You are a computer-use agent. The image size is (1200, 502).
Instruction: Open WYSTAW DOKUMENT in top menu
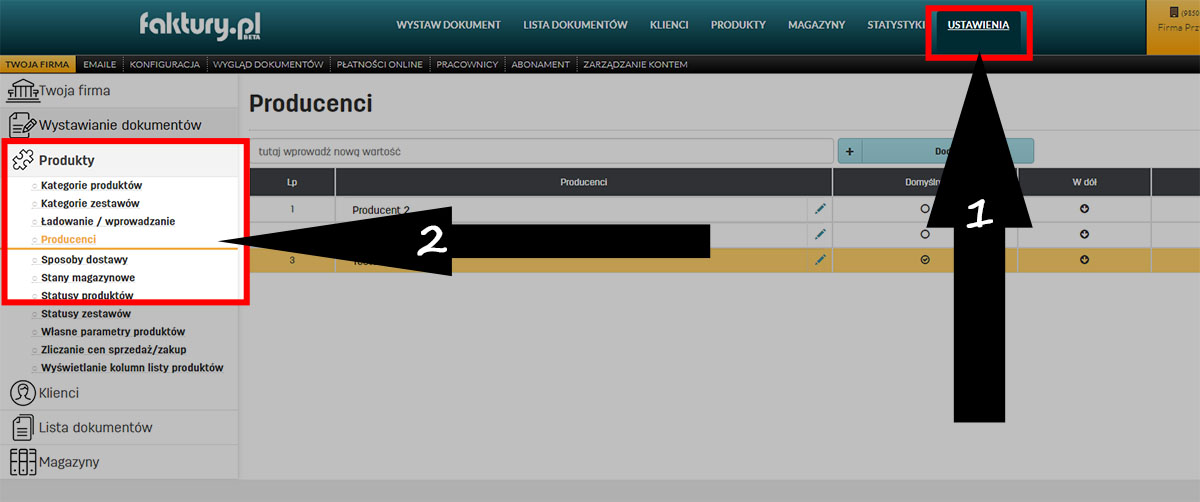(448, 25)
